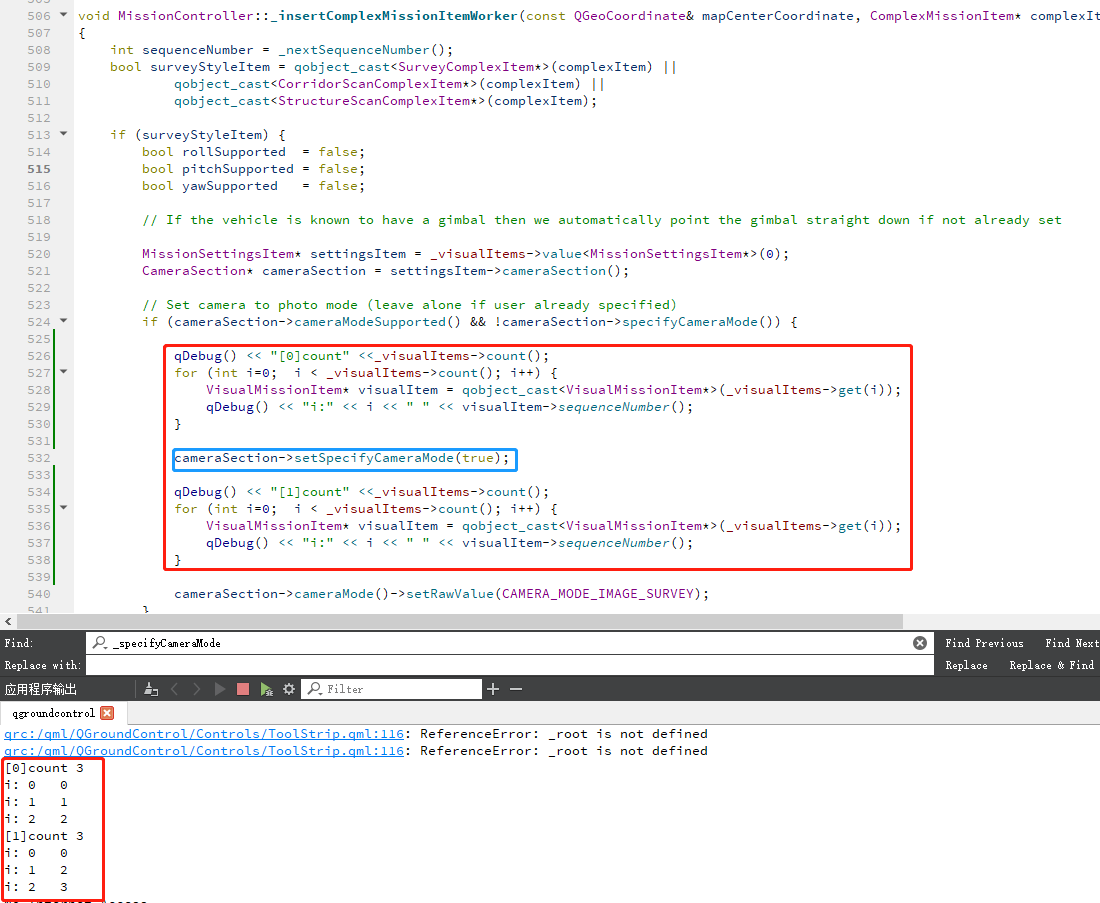Jump to next item in output pane
The height and width of the screenshot is (903, 1100).
pos(197,689)
